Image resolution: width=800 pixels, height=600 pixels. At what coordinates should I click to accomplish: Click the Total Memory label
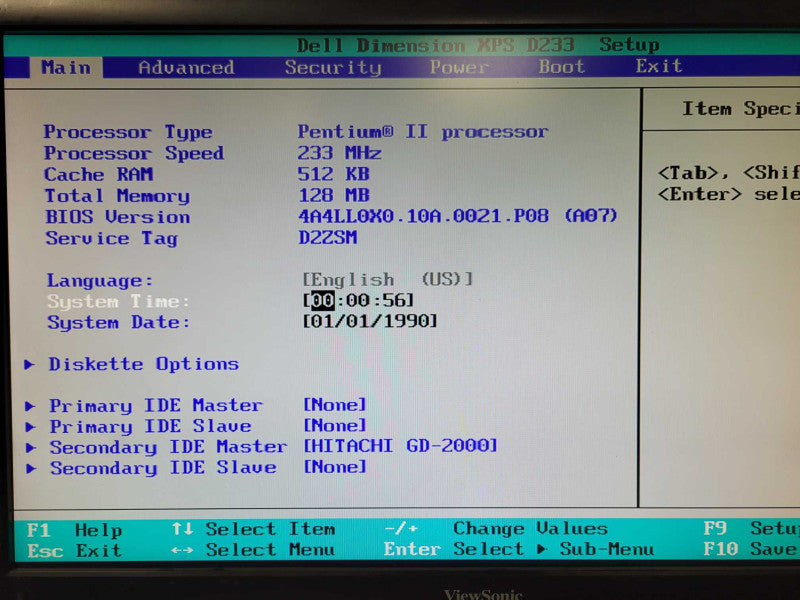click(117, 196)
